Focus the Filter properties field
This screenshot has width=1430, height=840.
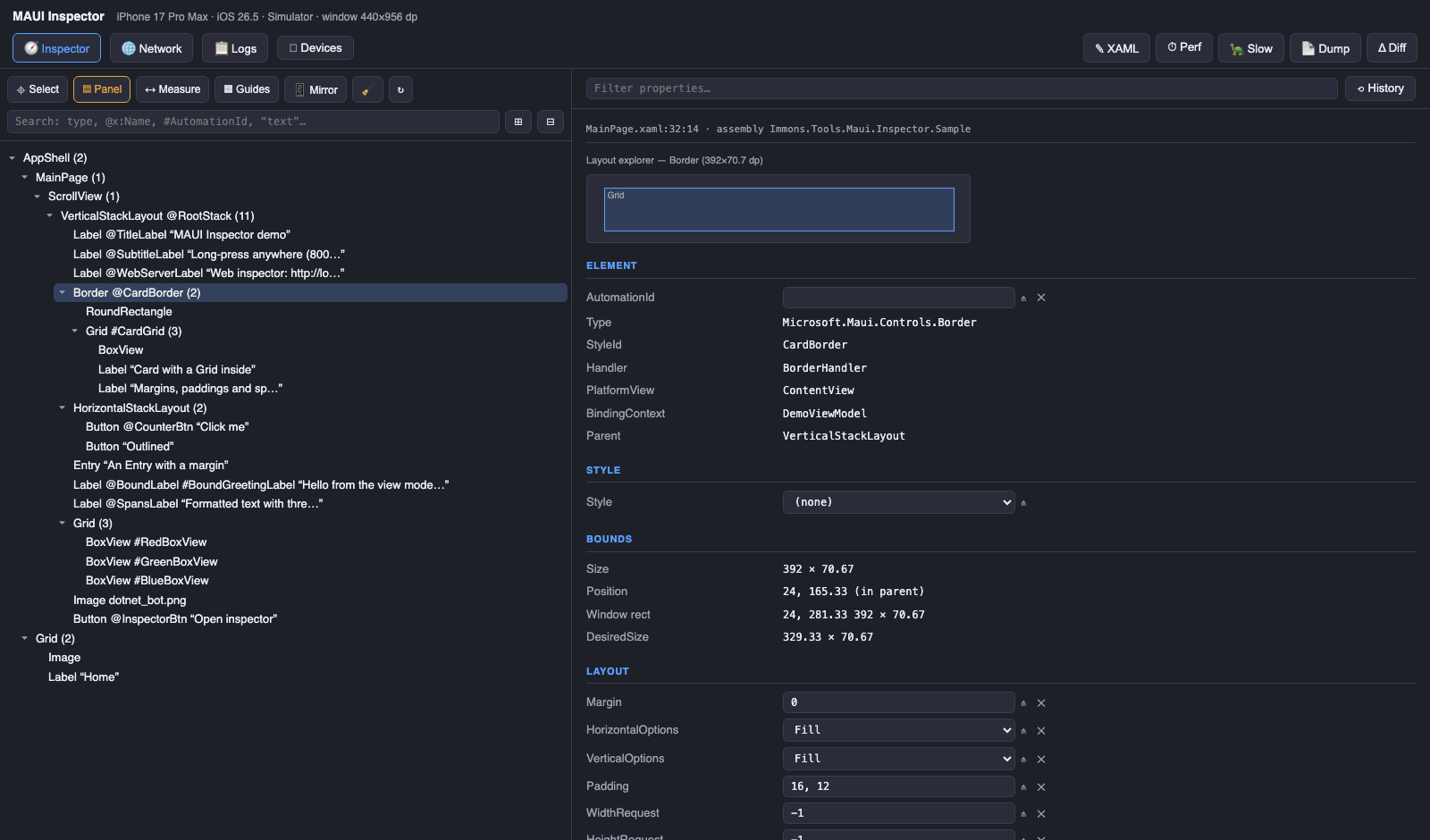pos(962,88)
